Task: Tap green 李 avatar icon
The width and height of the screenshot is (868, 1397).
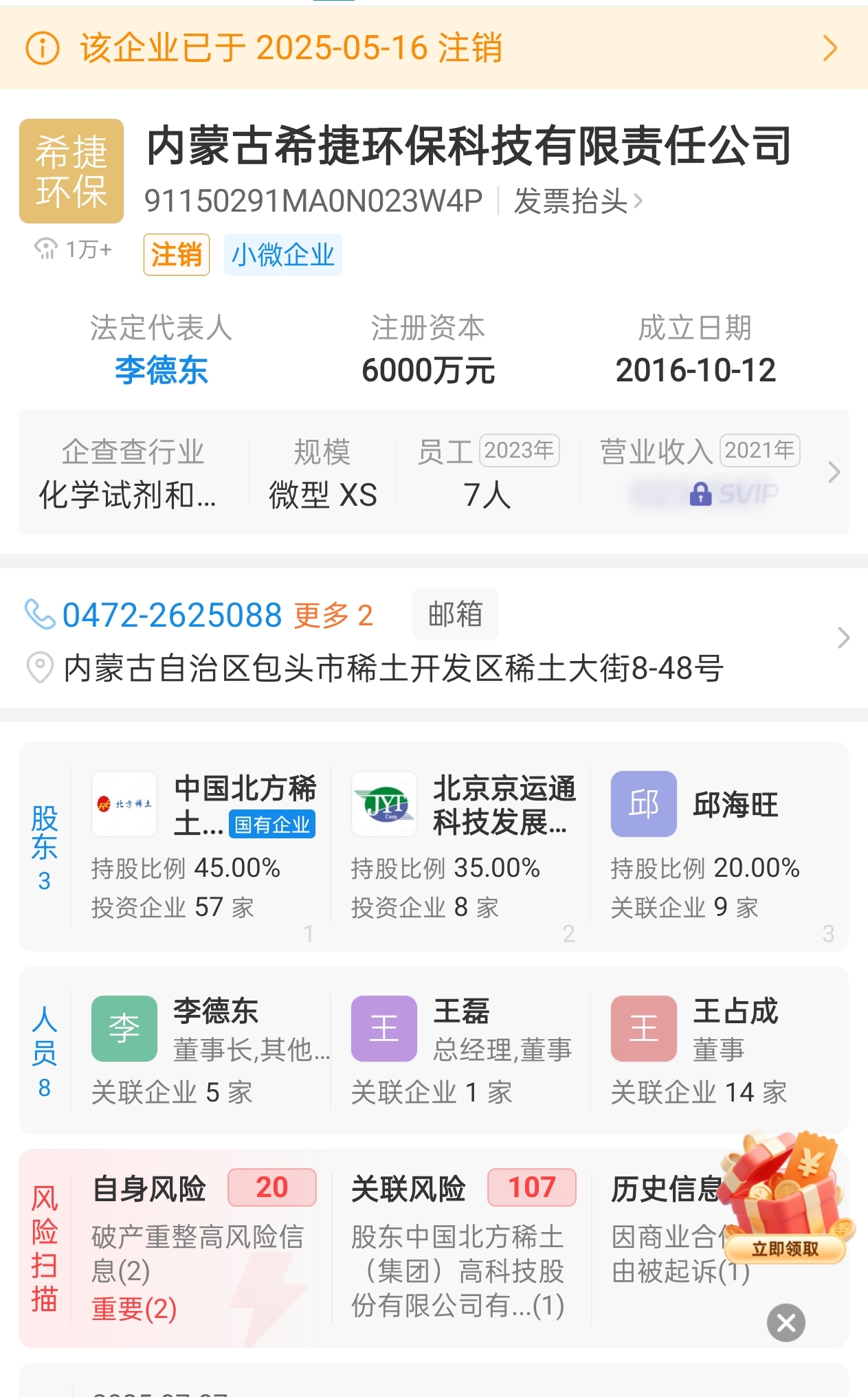Action: click(x=124, y=1029)
